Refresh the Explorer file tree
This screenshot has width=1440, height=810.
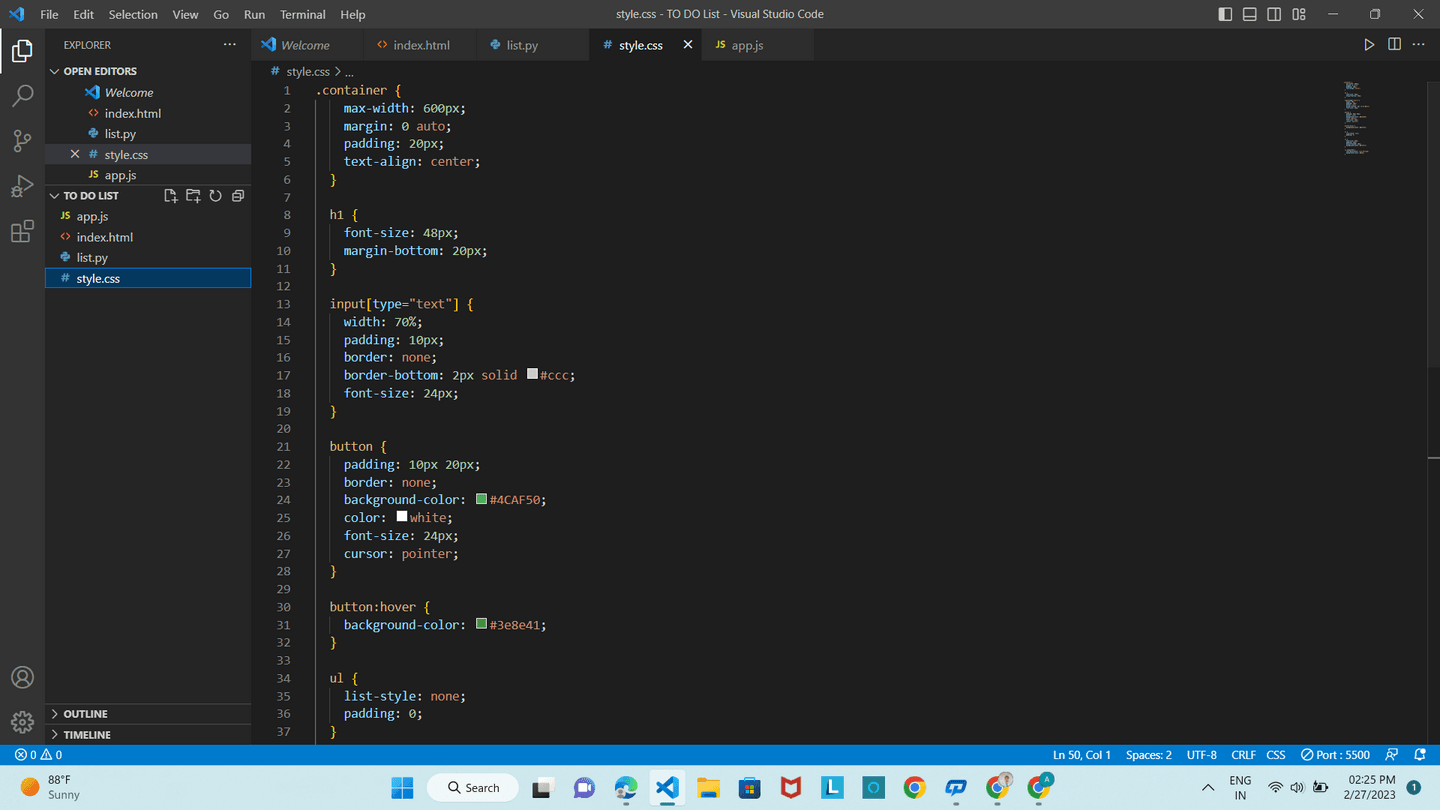coord(215,196)
